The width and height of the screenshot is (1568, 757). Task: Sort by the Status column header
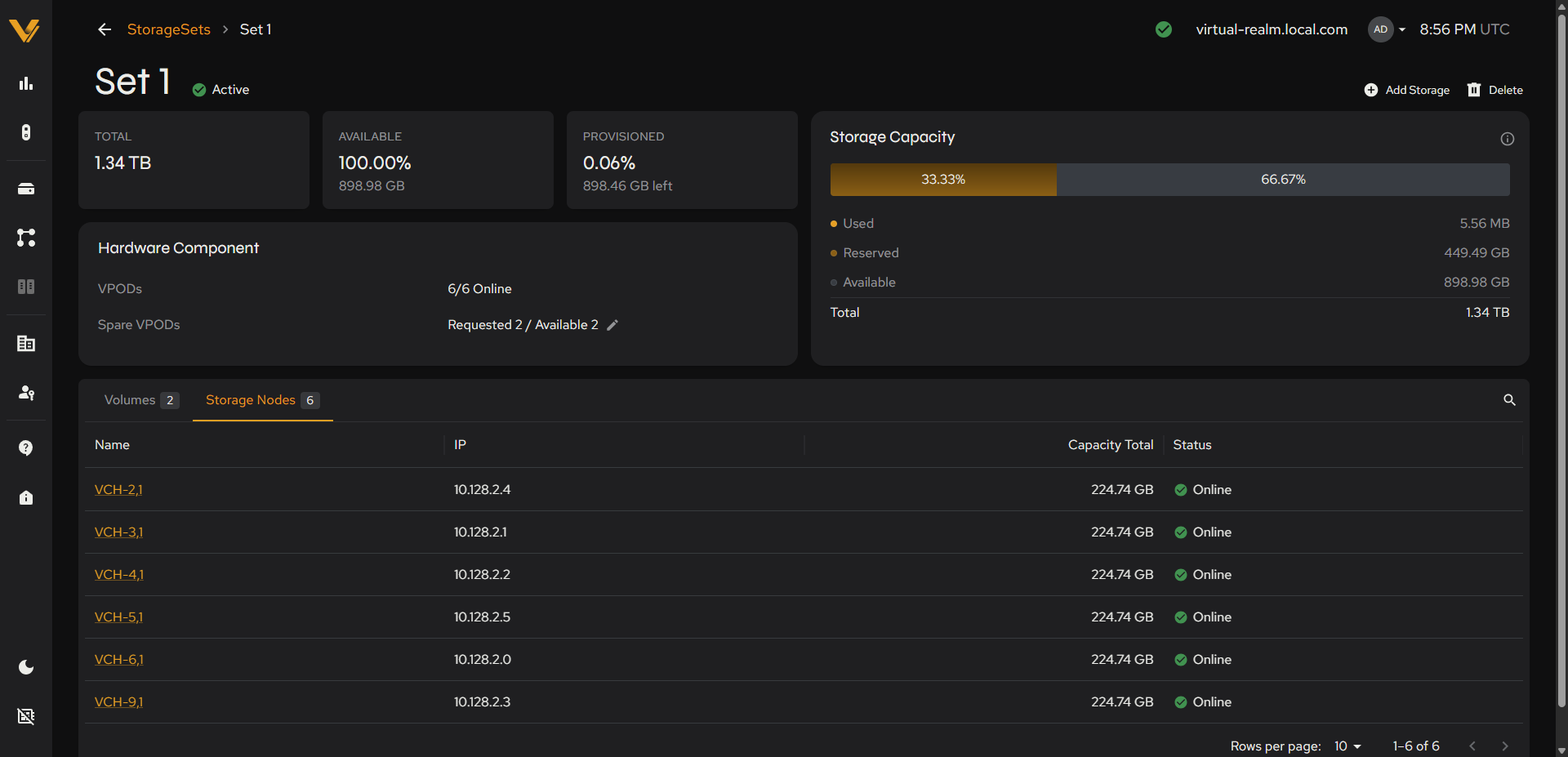[1192, 445]
